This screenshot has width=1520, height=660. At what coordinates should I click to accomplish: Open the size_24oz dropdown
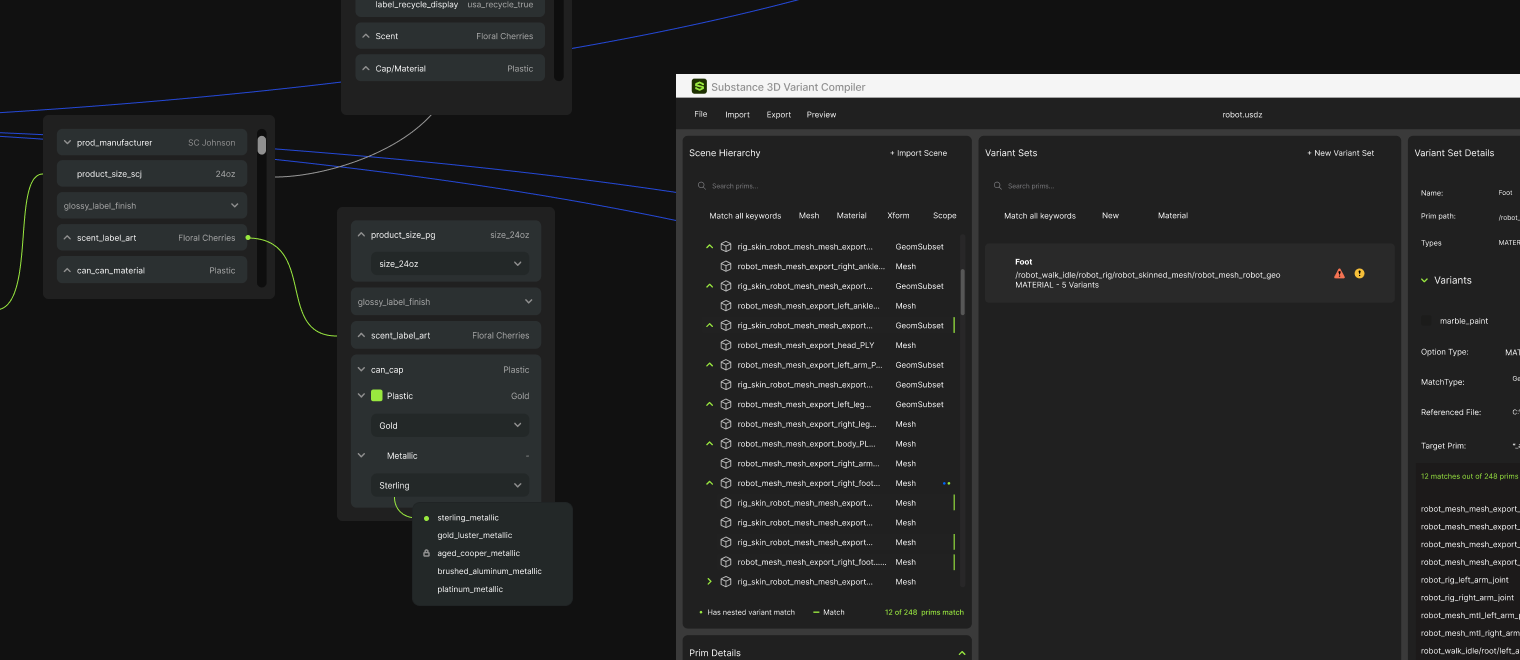(449, 264)
